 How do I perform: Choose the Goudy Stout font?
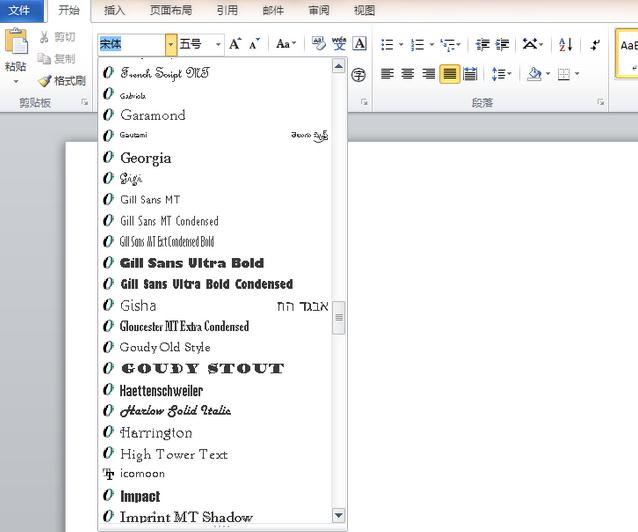(215, 369)
